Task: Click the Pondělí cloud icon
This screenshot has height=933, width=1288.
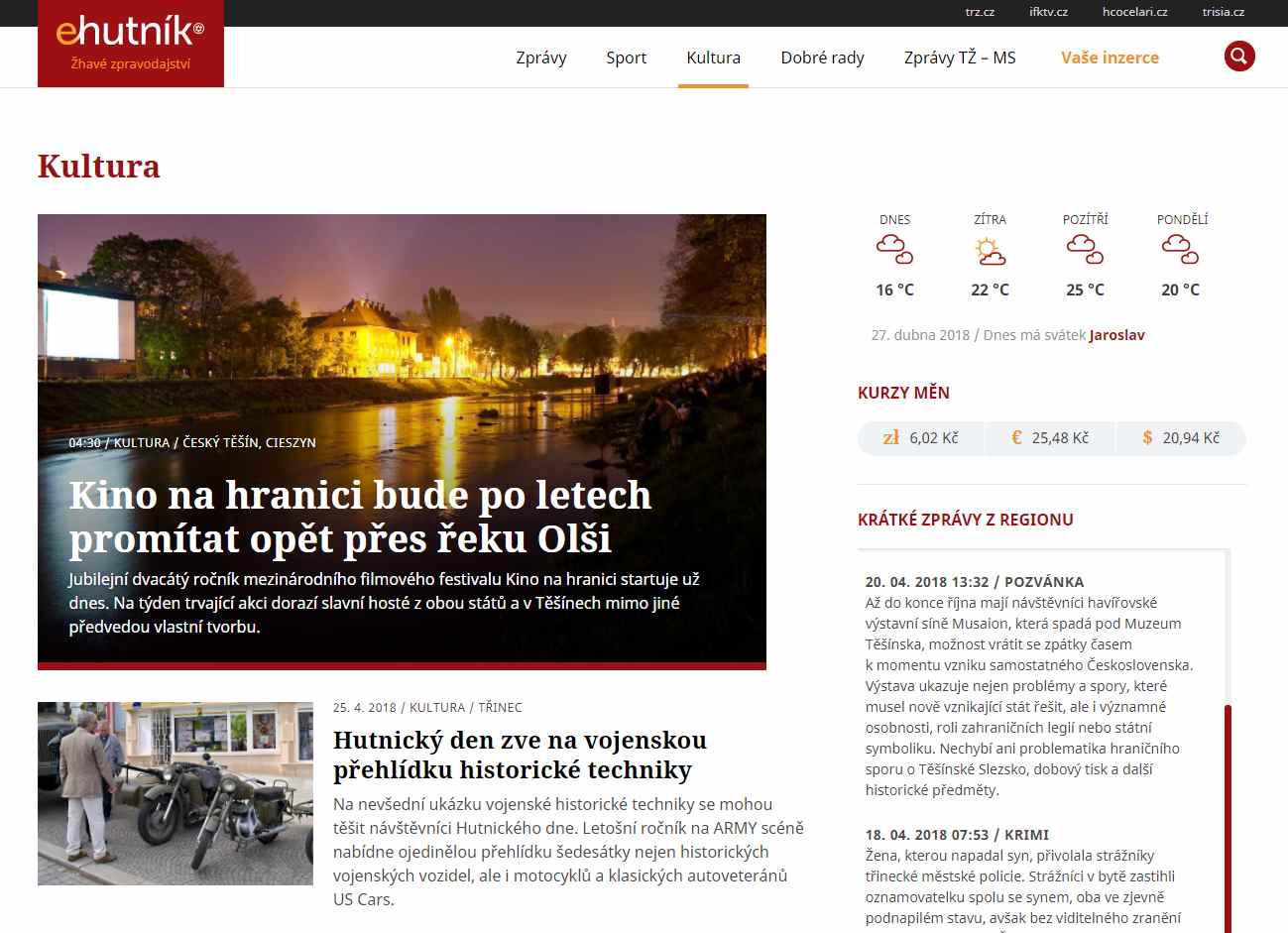Action: [x=1180, y=249]
